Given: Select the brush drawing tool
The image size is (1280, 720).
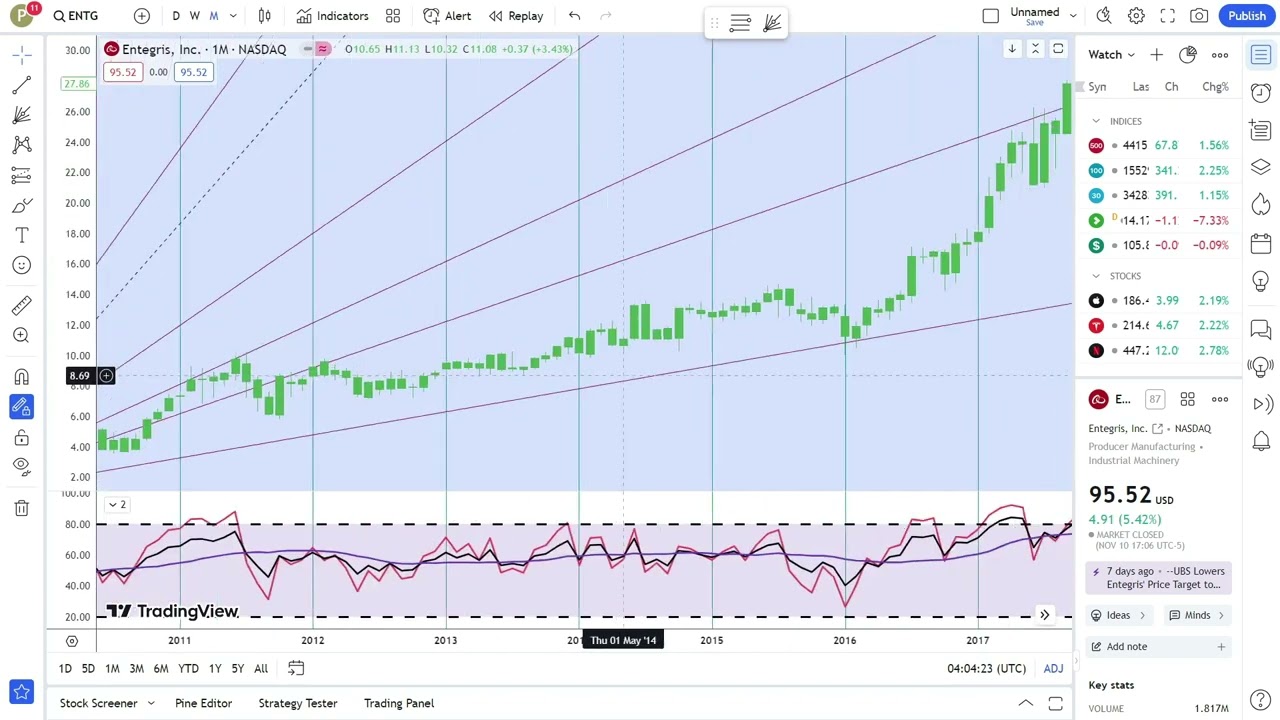Looking at the screenshot, I should 21,205.
